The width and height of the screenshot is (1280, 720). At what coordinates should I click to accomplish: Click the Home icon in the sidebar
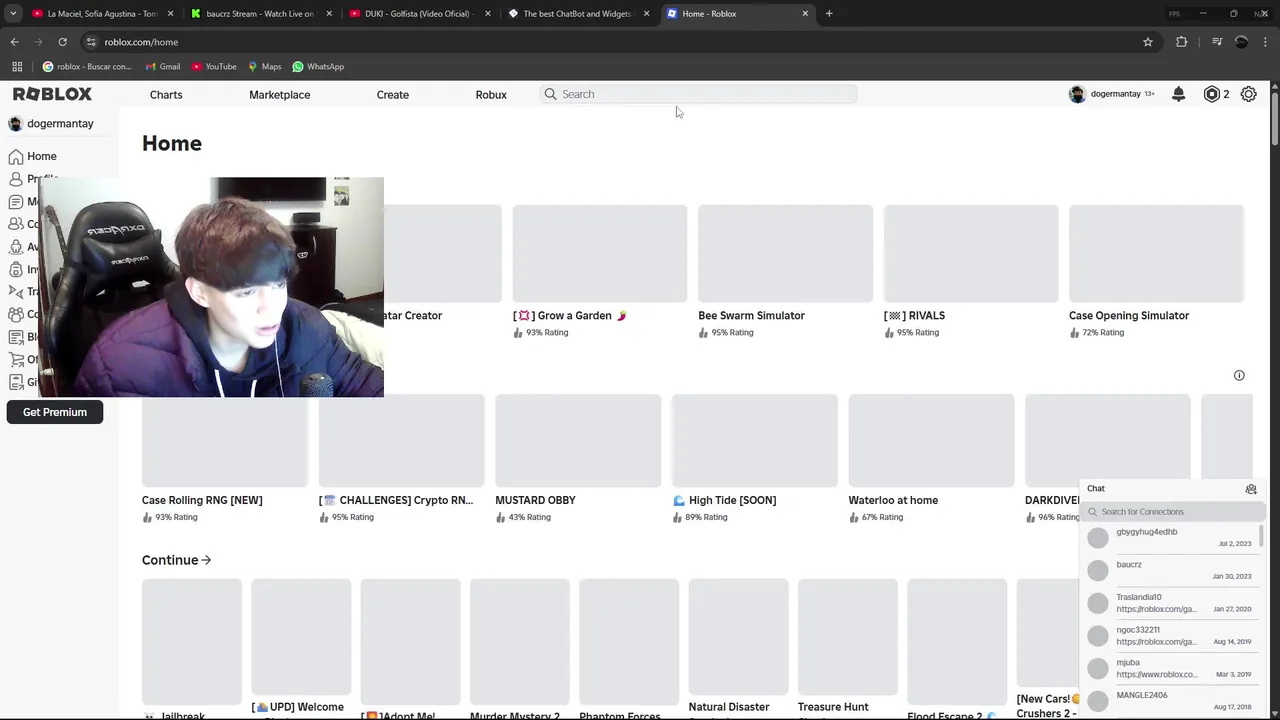point(15,156)
